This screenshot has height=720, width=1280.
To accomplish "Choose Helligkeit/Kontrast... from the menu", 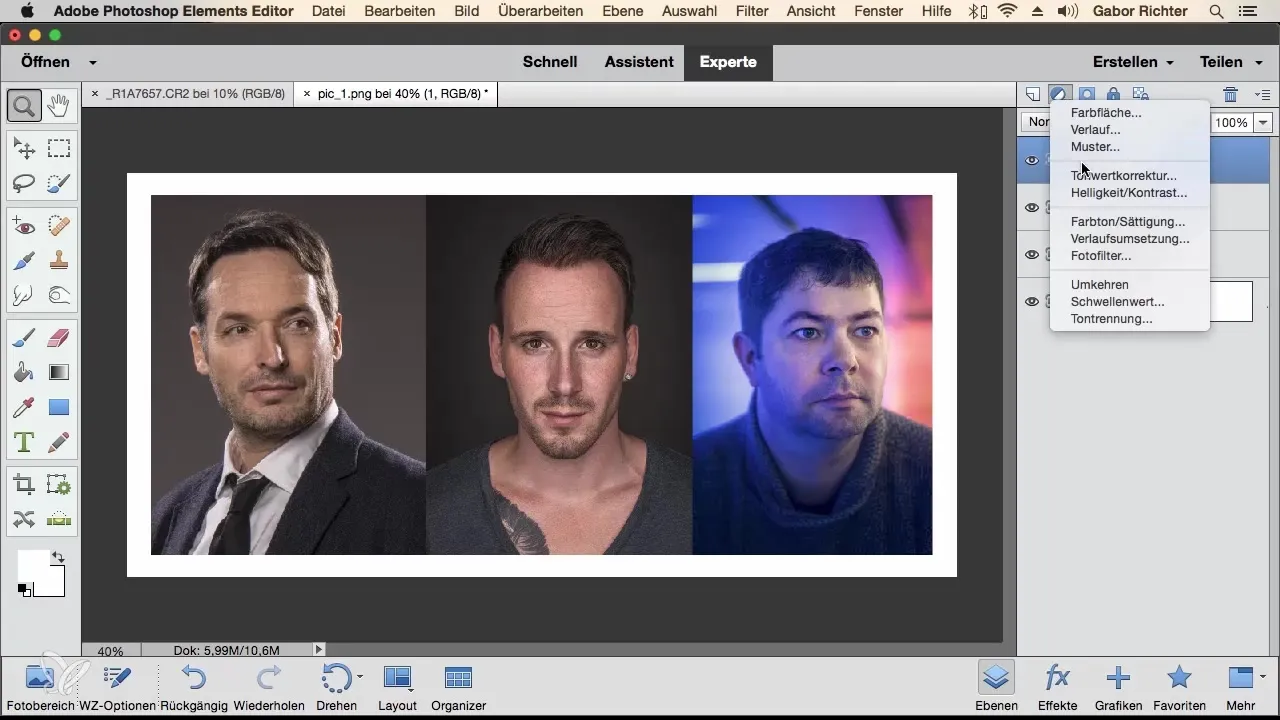I will (x=1129, y=192).
